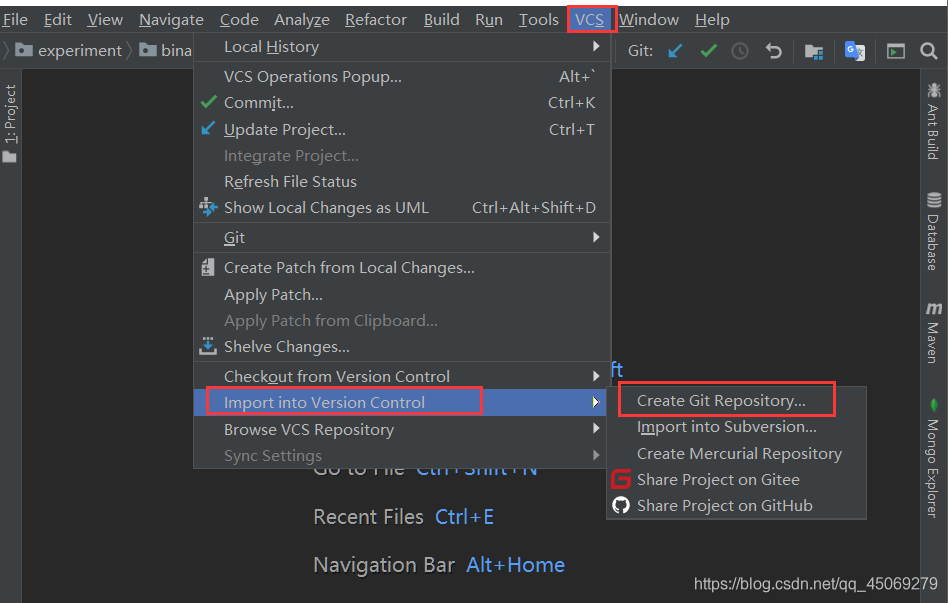Expand the Sync Settings submenu arrow
The height and width of the screenshot is (603, 948).
tap(596, 455)
